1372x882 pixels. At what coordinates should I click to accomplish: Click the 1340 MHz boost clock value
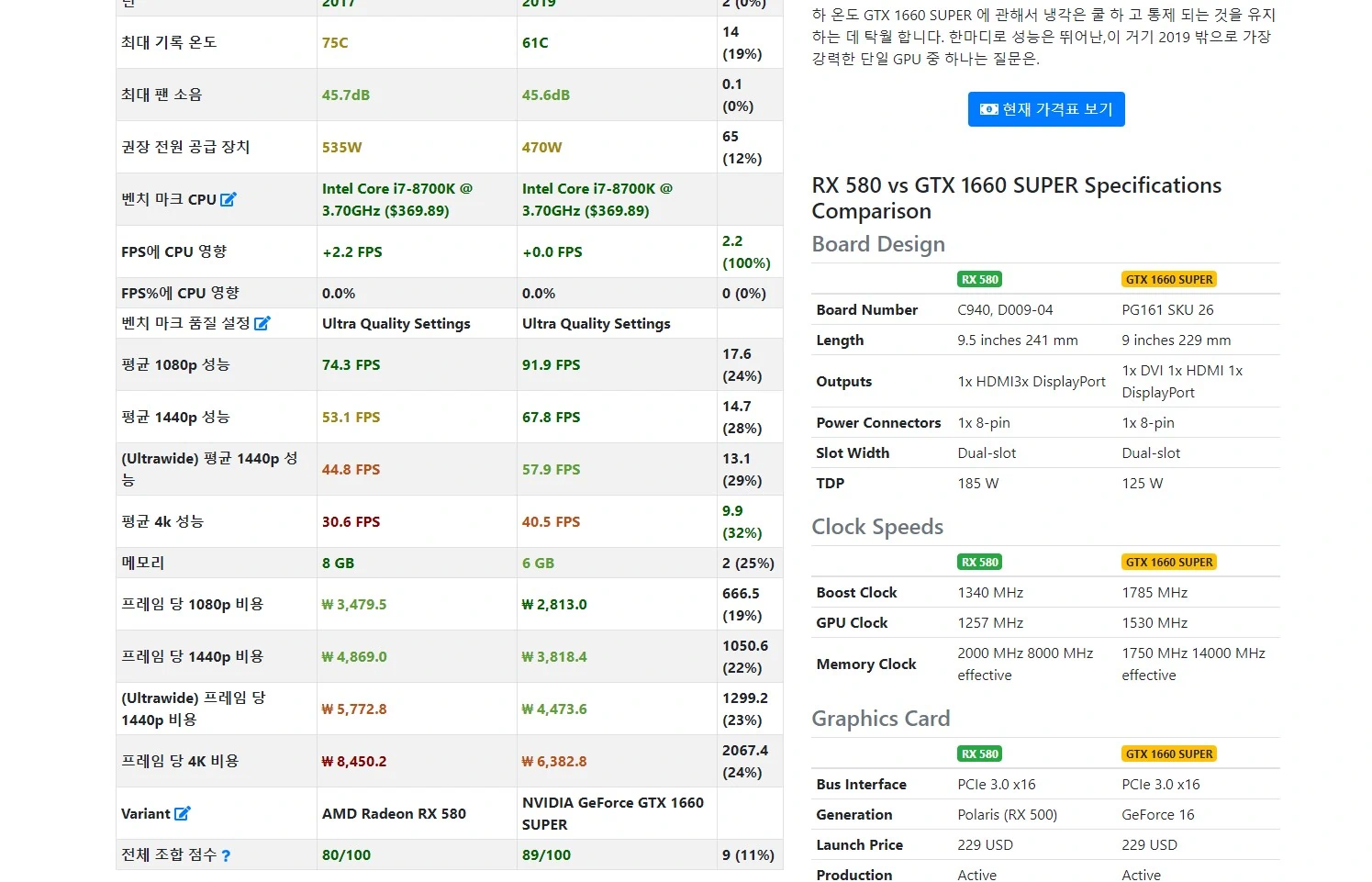pos(990,592)
